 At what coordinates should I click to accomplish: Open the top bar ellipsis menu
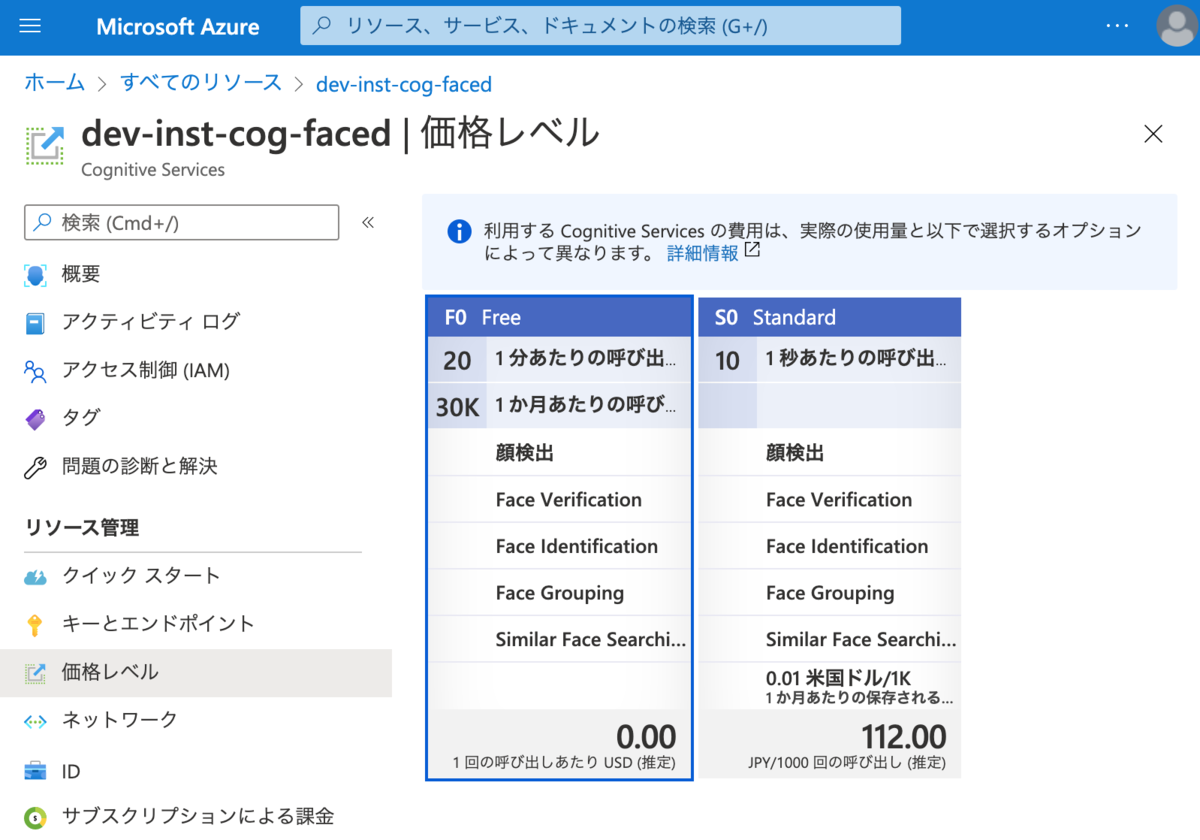[1117, 26]
